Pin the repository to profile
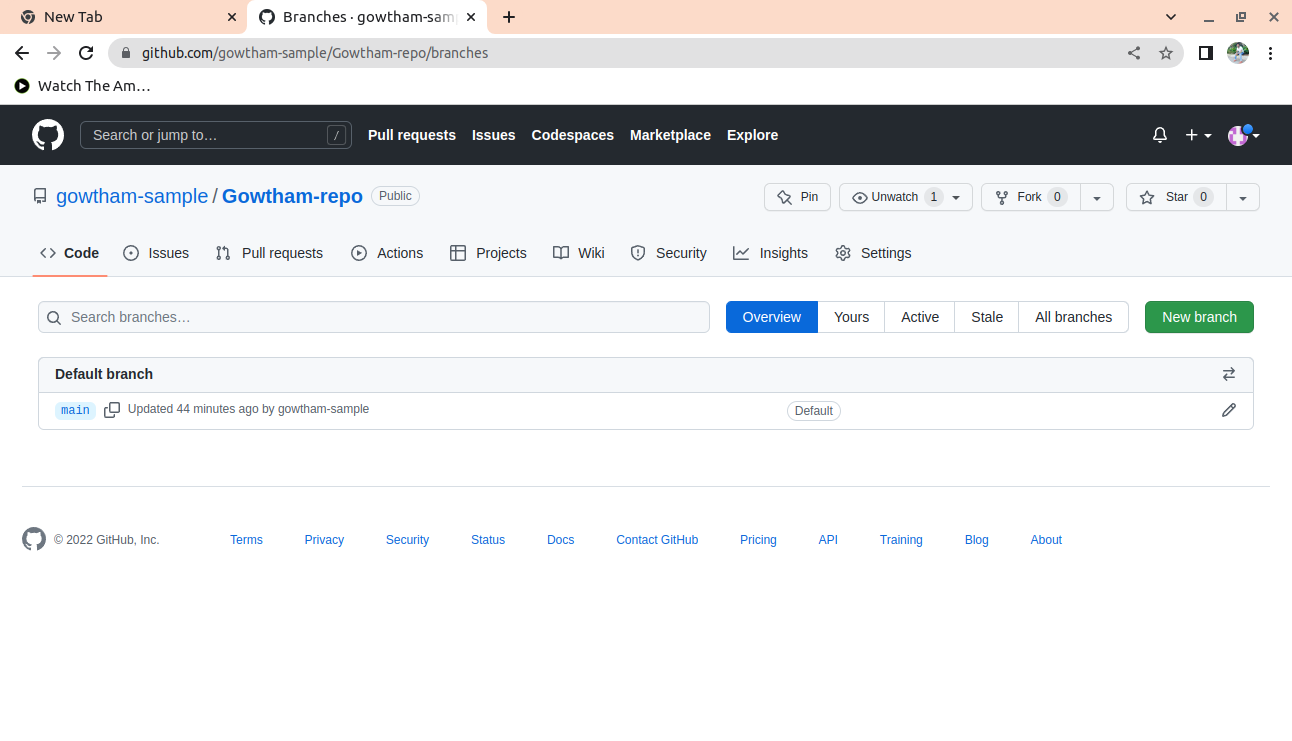 (x=797, y=197)
